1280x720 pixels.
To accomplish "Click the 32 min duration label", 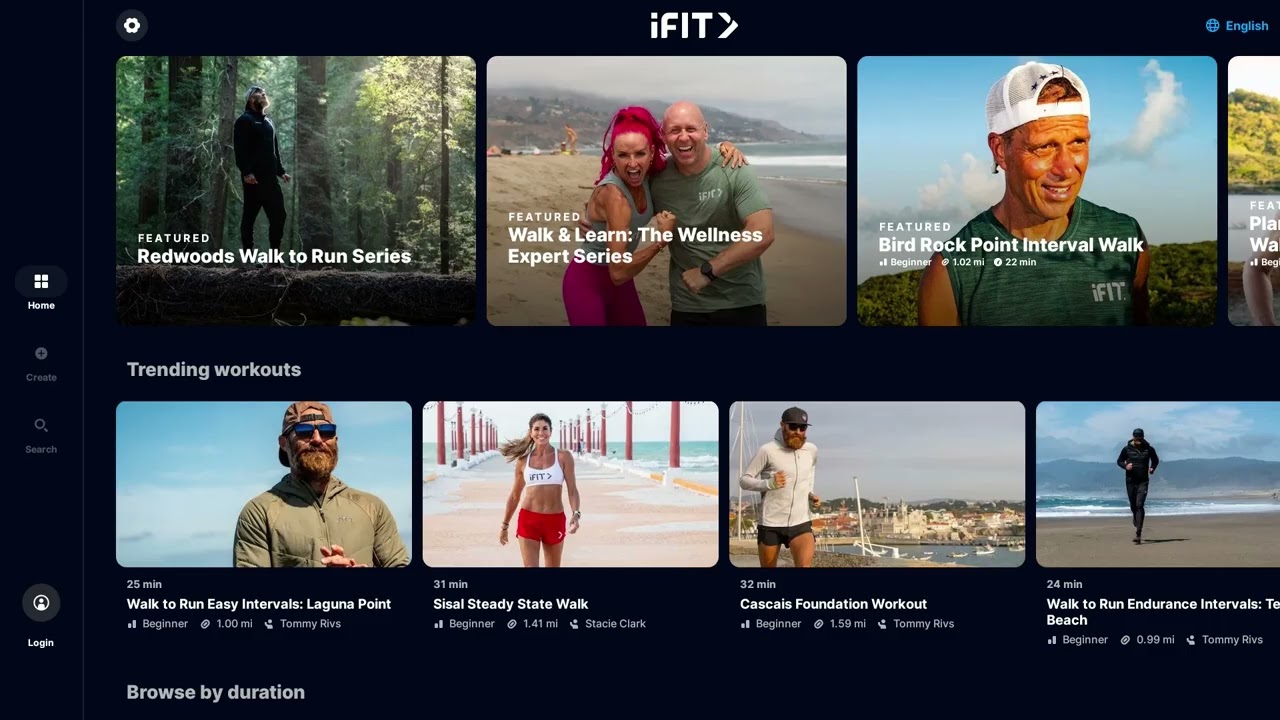I will (758, 584).
